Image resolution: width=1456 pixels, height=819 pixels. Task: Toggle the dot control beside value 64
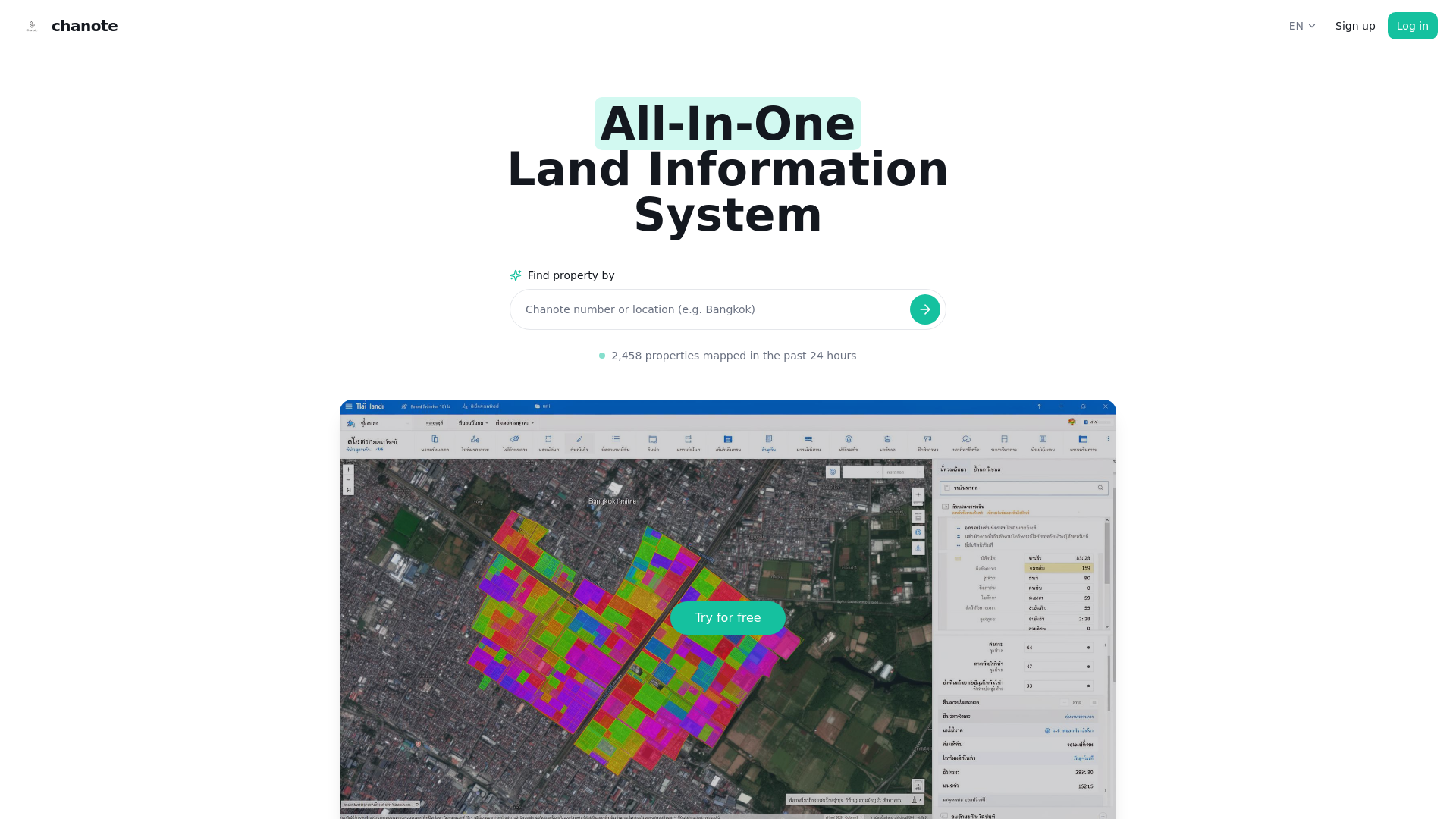(1089, 648)
